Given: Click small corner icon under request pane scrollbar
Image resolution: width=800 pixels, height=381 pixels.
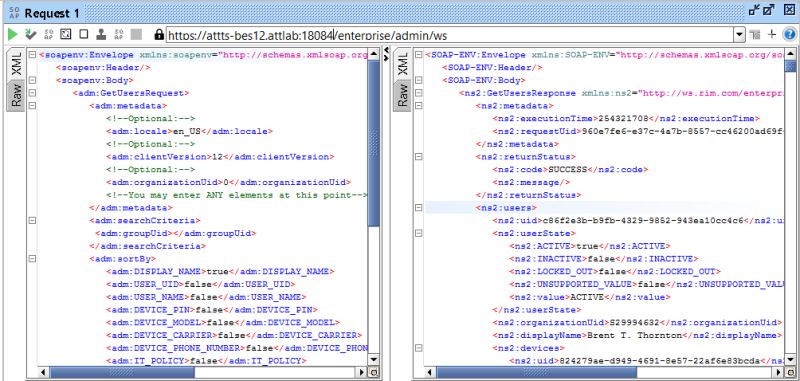Looking at the screenshot, I should pyautogui.click(x=373, y=372).
